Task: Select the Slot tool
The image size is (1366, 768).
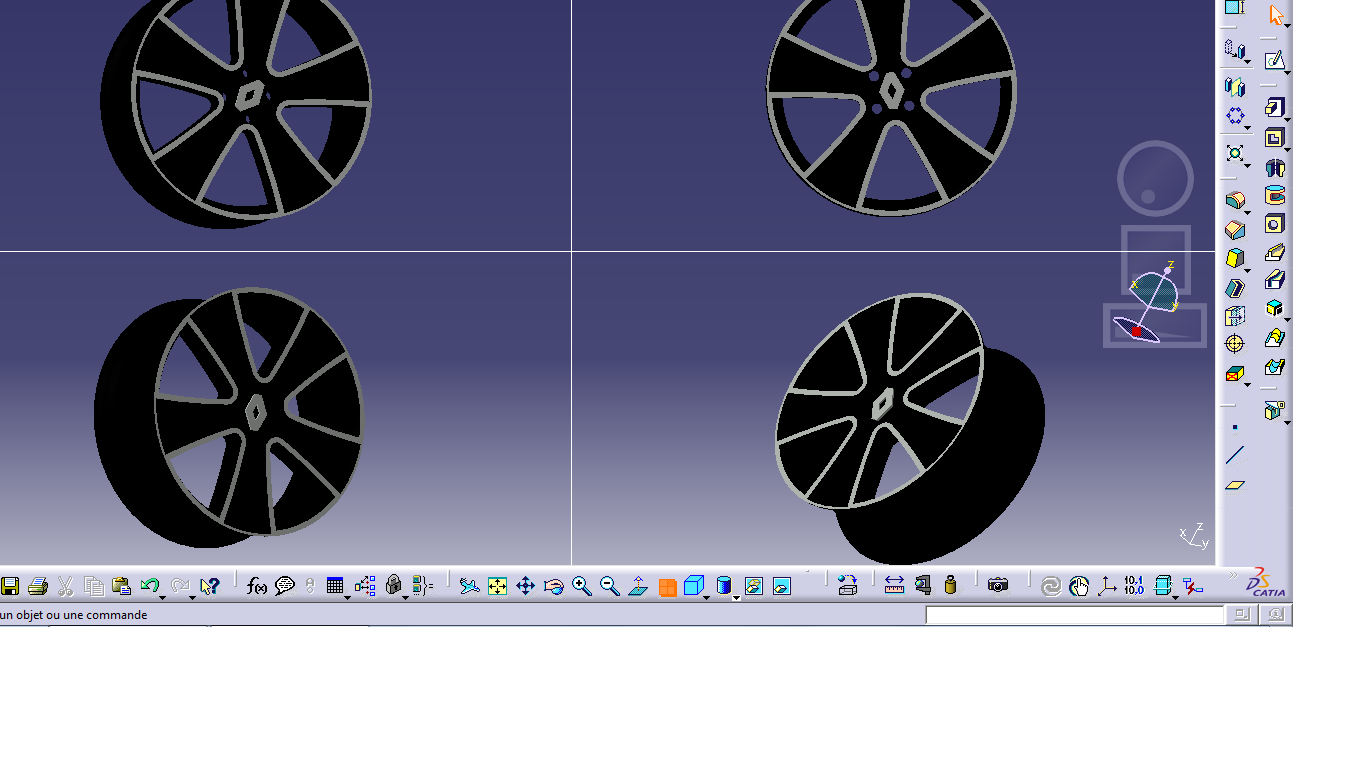Action: point(1274,280)
